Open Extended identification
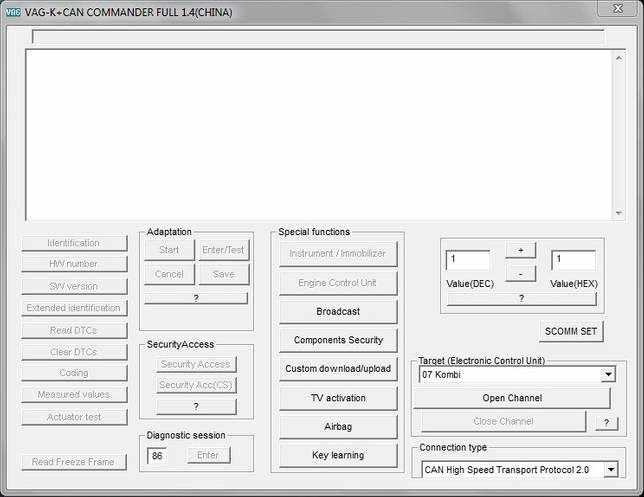 [x=74, y=308]
